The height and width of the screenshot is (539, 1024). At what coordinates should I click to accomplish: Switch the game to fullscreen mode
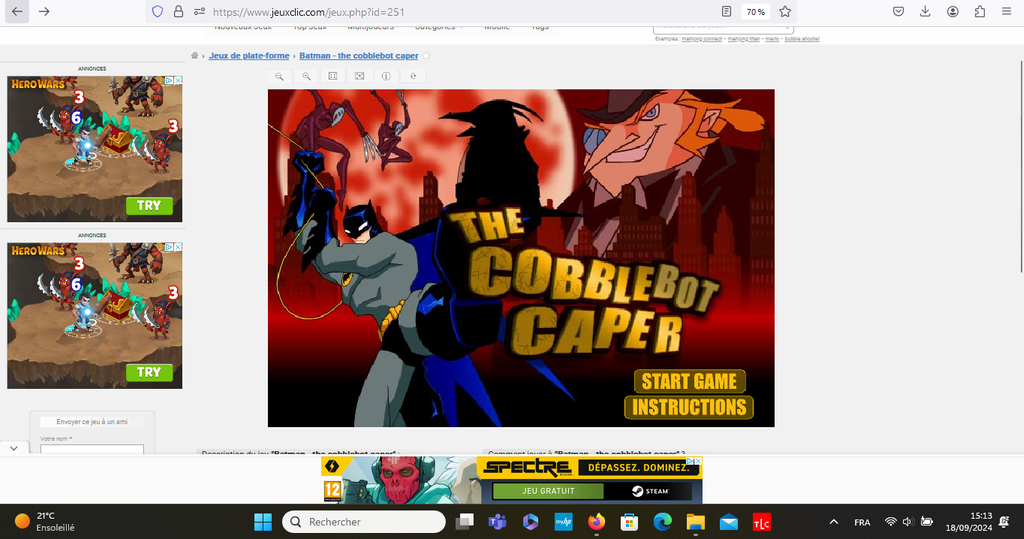[x=360, y=76]
